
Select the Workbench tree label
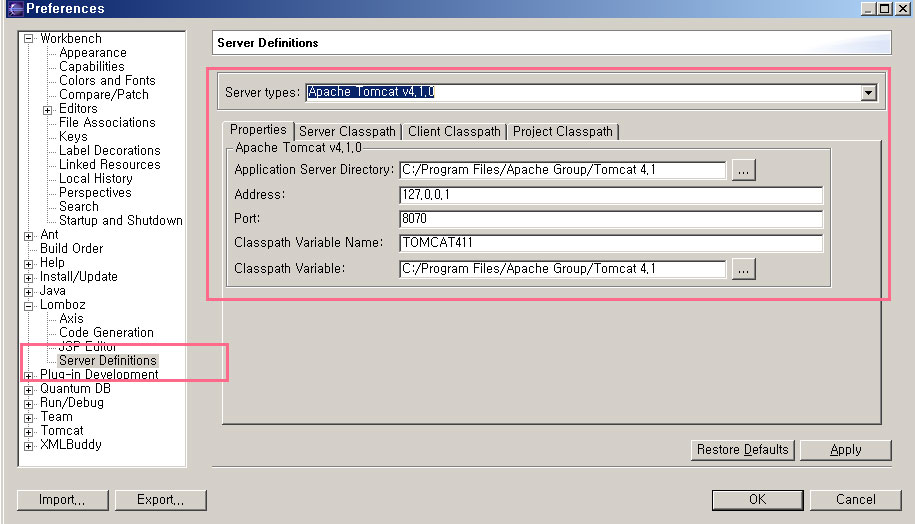(x=71, y=39)
